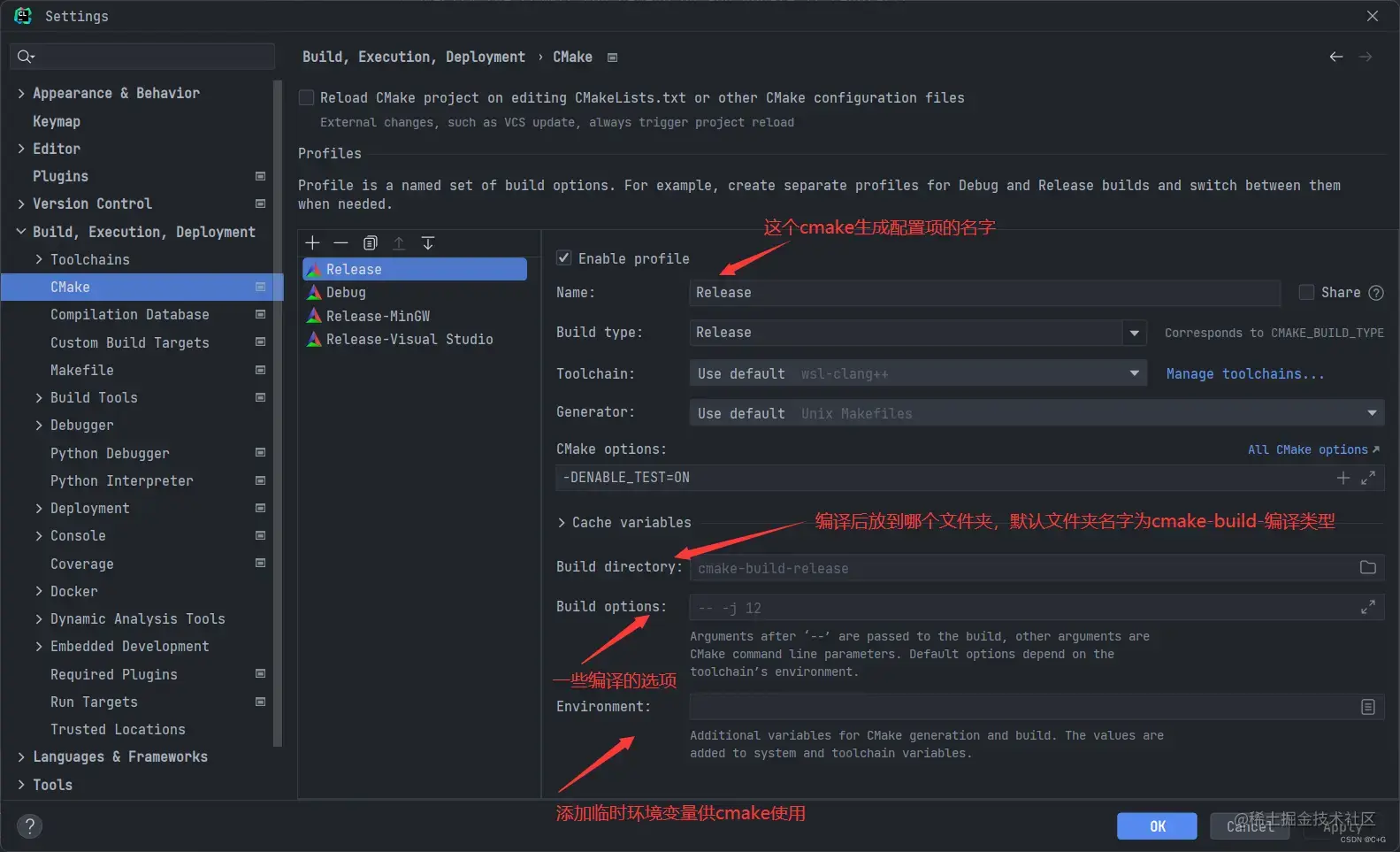Open the Environment variables editor
Viewport: 1400px width, 852px height.
tap(1368, 707)
